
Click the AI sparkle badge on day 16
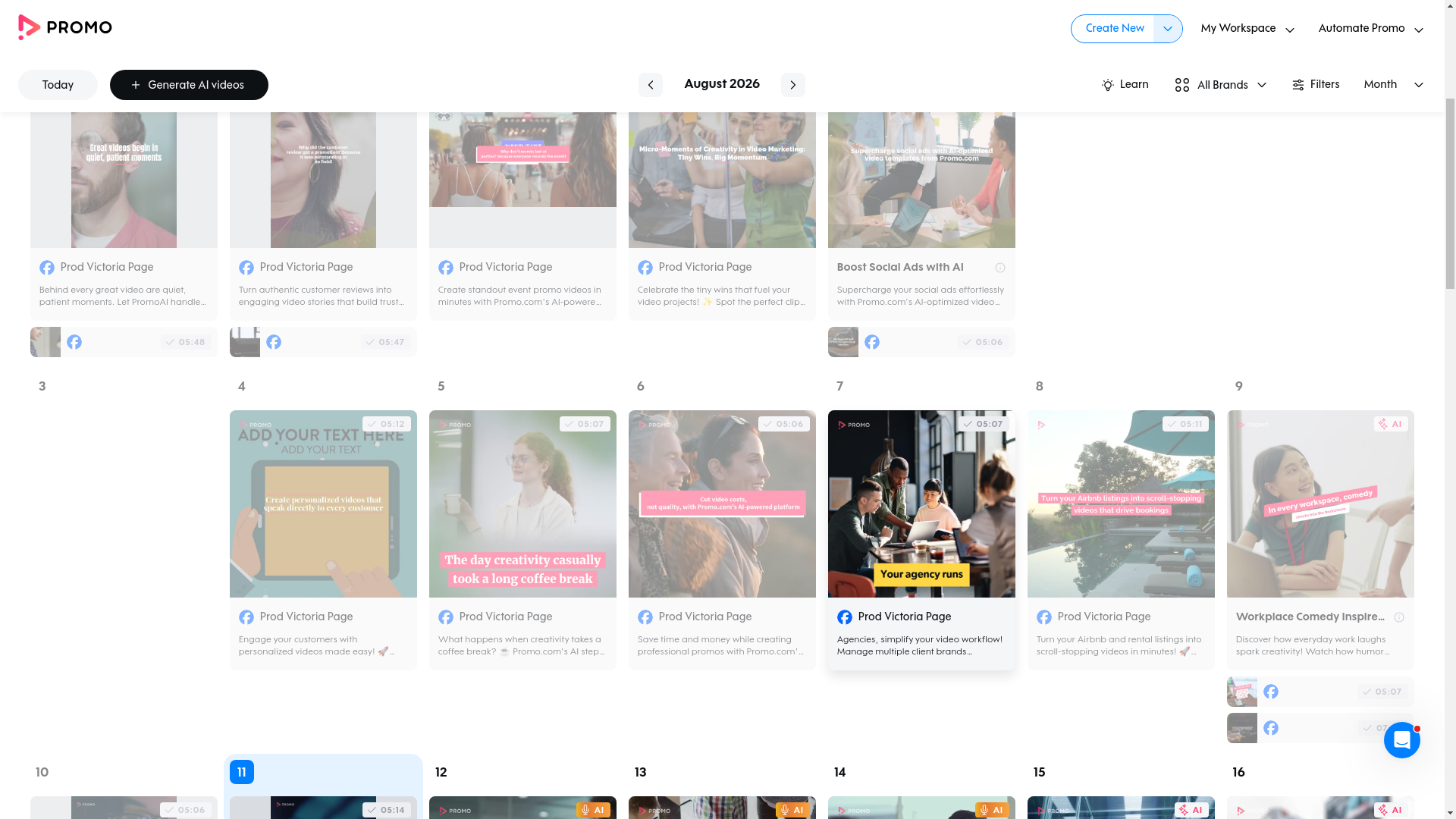pos(1391,810)
